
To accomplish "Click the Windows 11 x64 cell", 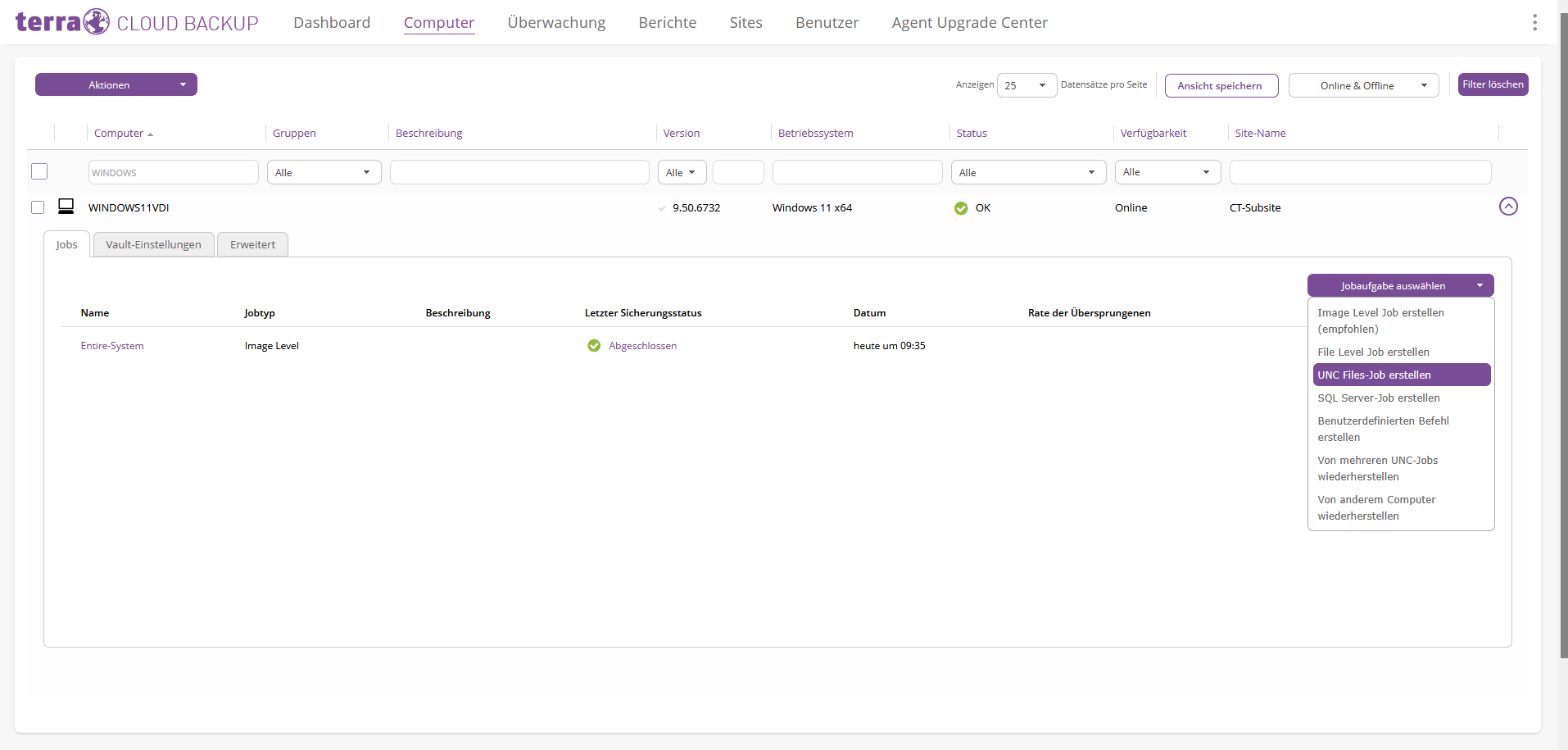I will (812, 207).
